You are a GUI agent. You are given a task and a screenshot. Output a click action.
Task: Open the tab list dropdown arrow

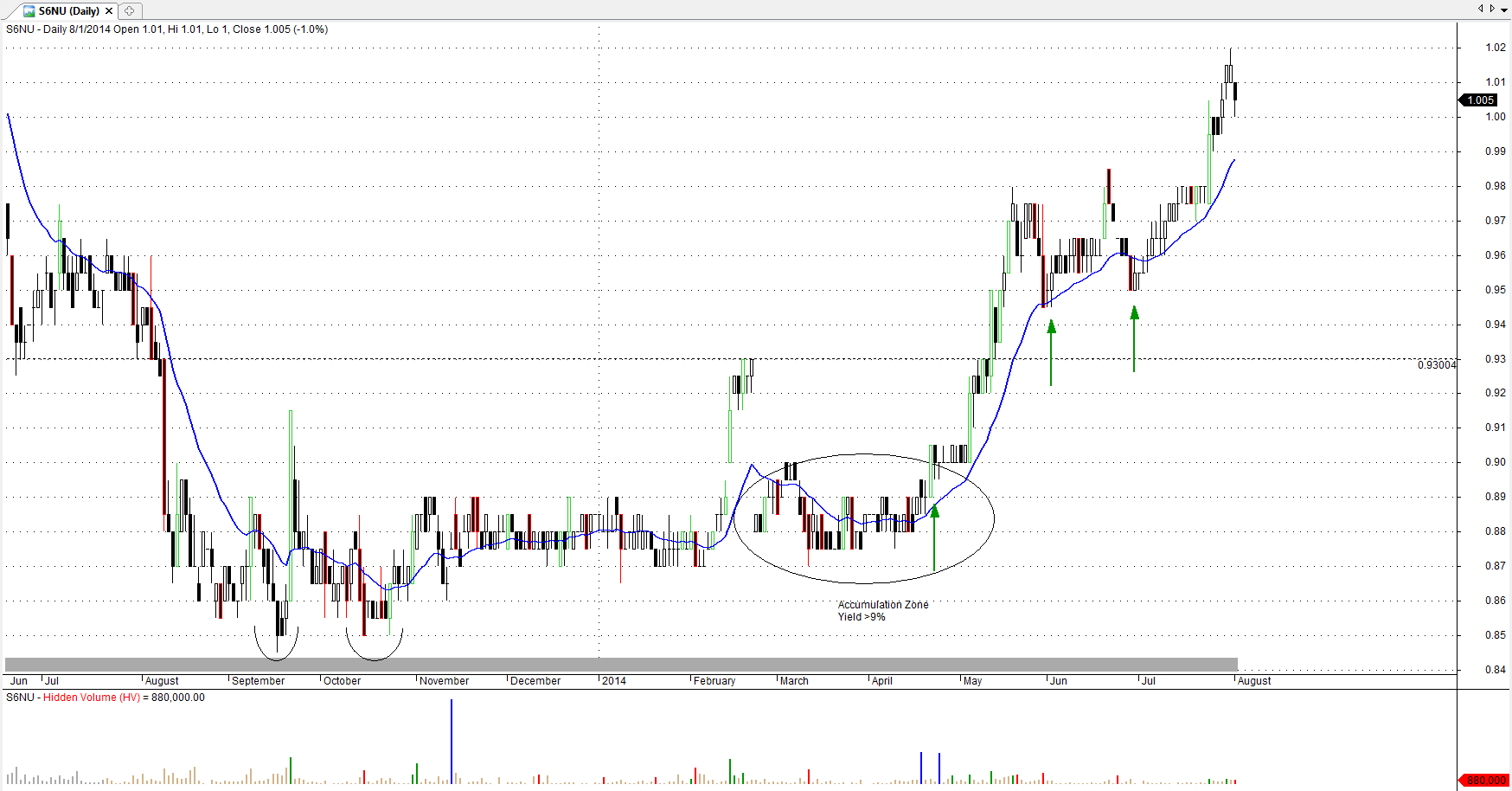click(1504, 10)
